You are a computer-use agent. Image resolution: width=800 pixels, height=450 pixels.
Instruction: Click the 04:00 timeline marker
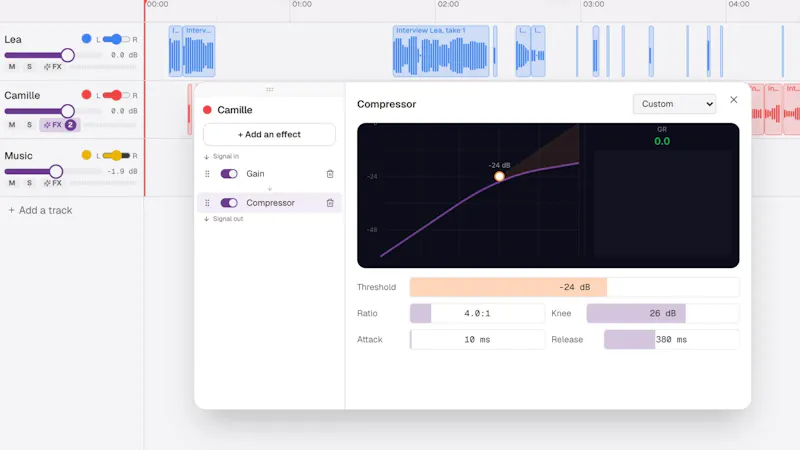pos(739,4)
